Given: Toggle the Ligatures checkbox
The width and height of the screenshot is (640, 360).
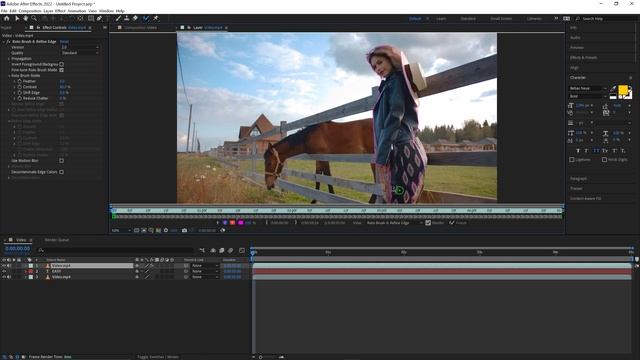Looking at the screenshot, I should [572, 160].
